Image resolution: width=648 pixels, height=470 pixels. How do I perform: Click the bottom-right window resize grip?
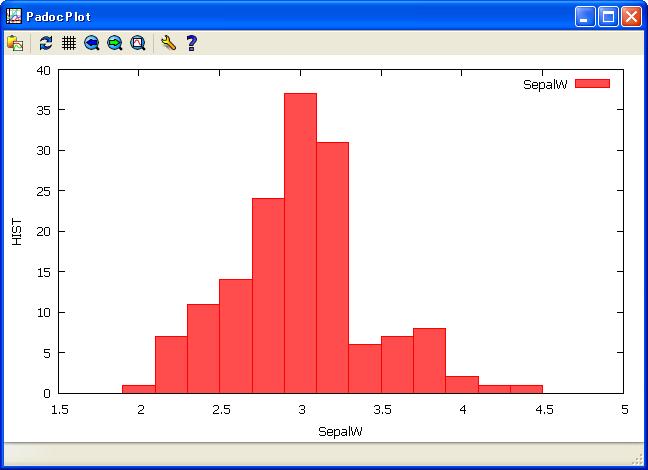(x=638, y=460)
